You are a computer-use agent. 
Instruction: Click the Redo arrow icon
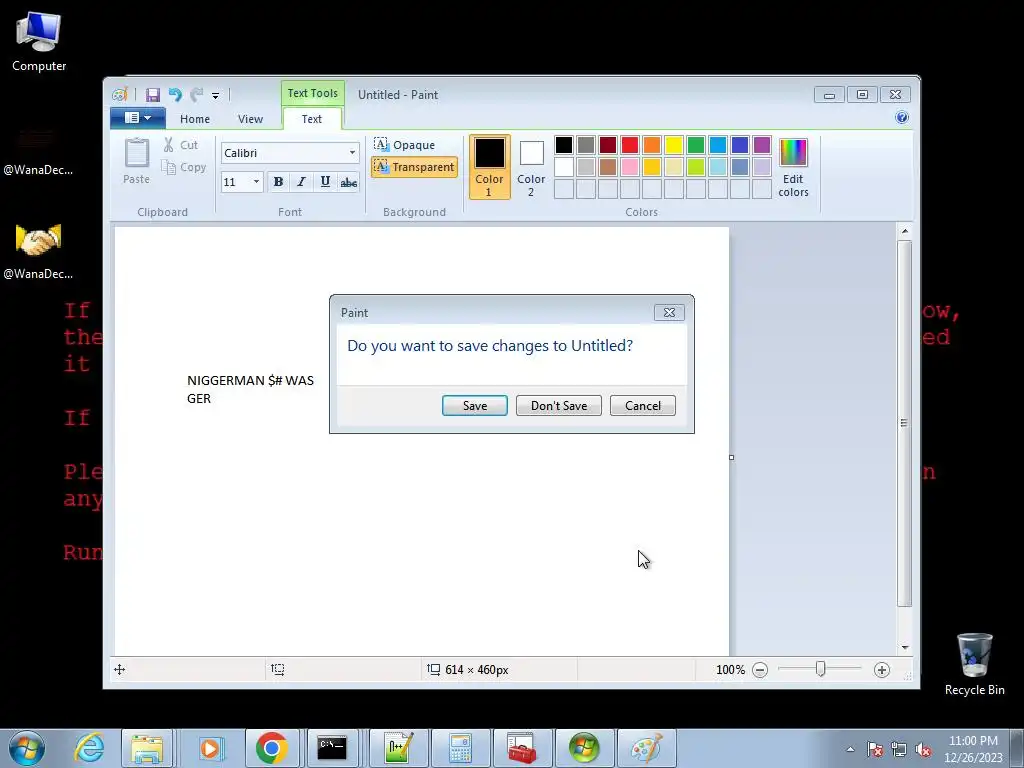[197, 95]
